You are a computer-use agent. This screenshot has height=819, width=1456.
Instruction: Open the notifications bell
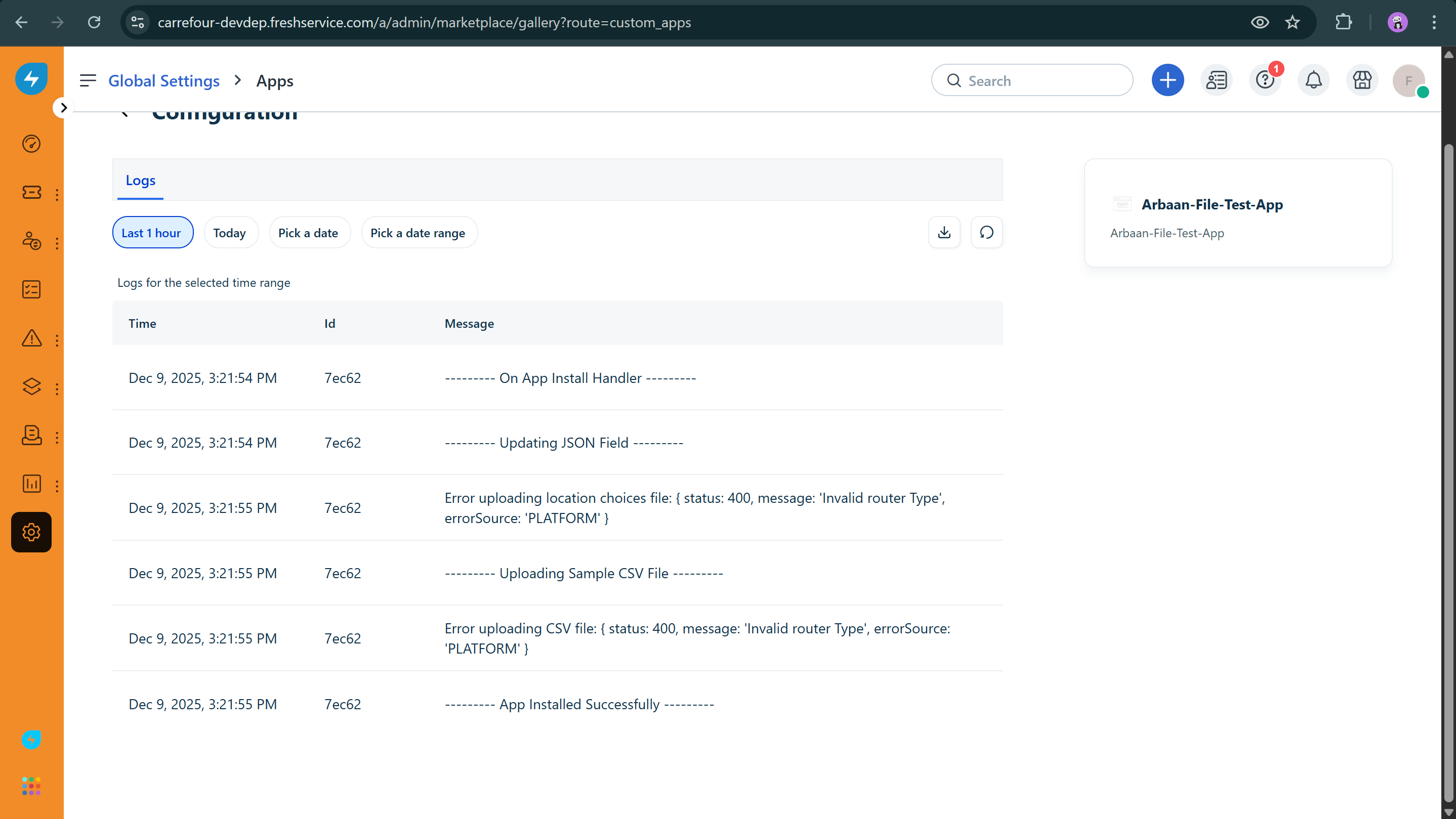[1313, 80]
